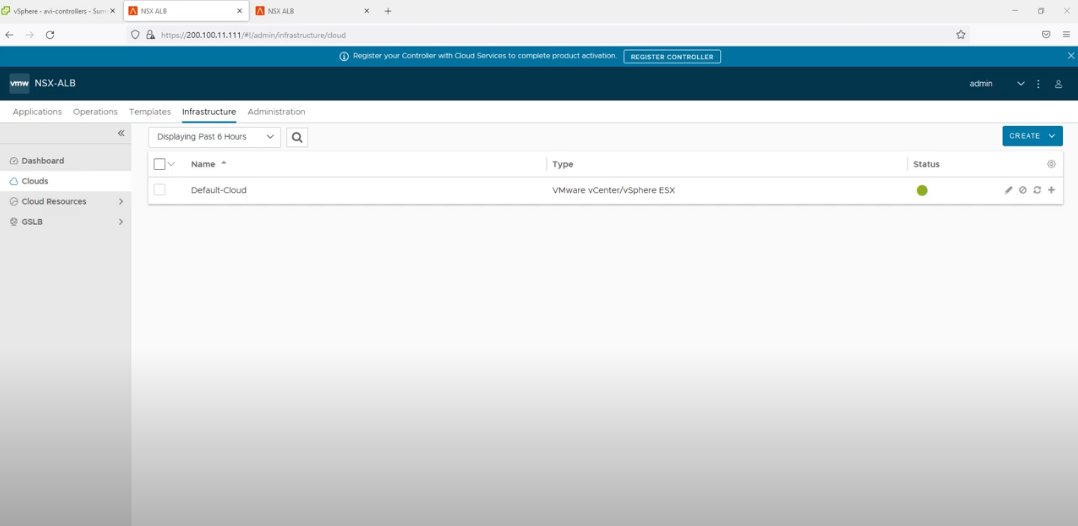Close the vSphere avi-controllers tab
The width and height of the screenshot is (1078, 526).
click(113, 11)
